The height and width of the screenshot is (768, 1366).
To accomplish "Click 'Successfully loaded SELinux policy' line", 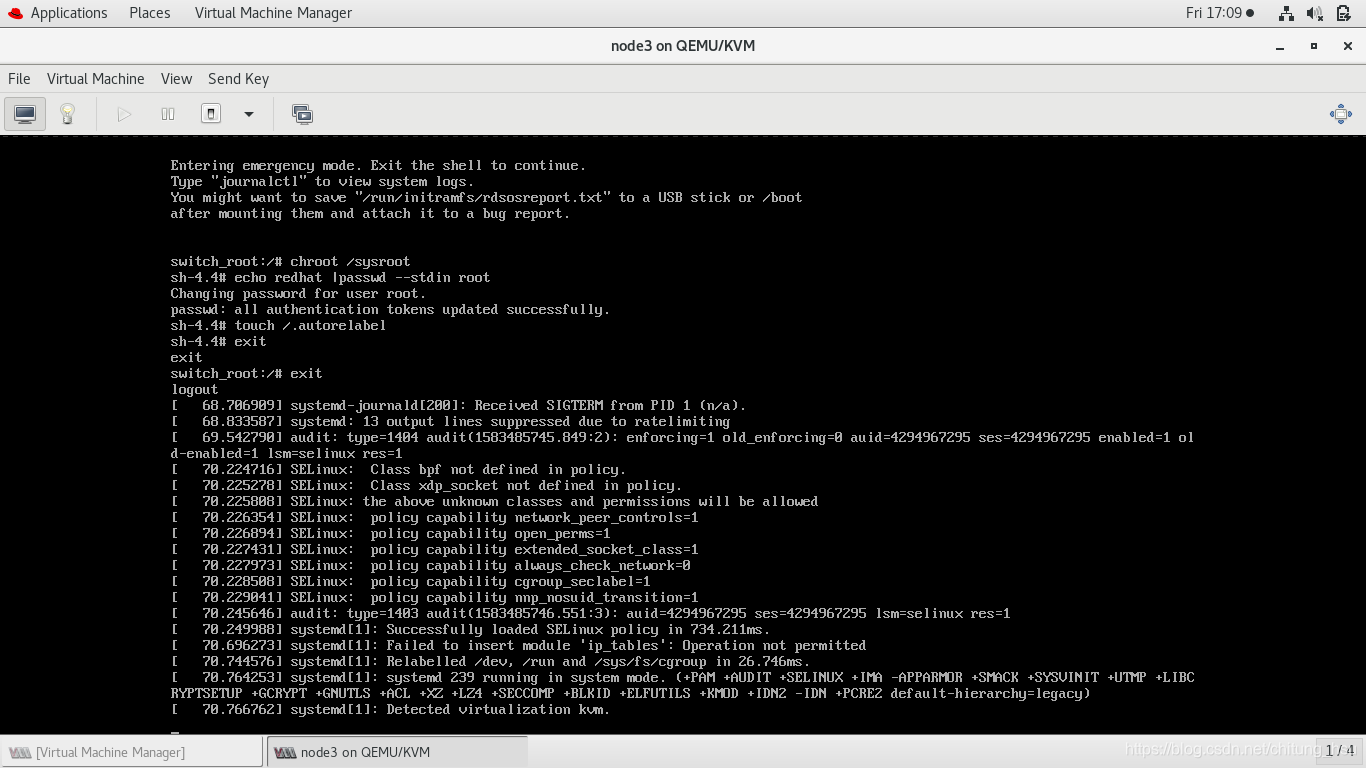I will pos(470,630).
